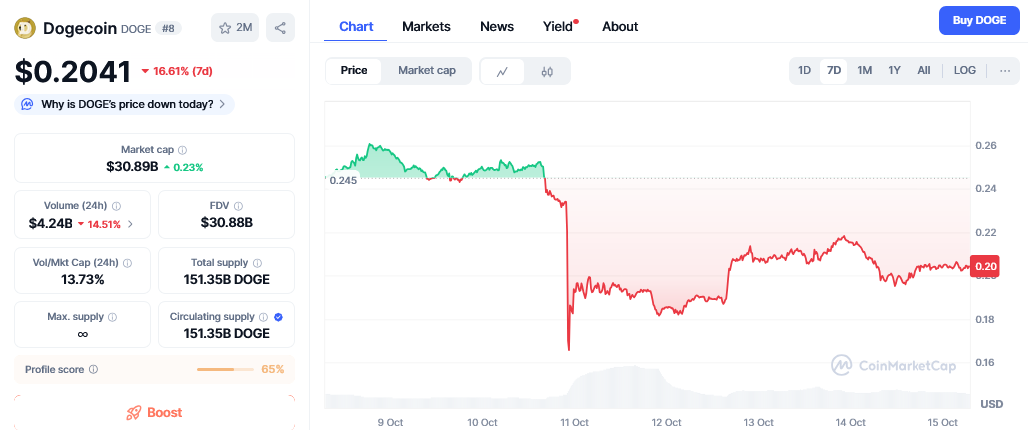Click circulating supply verified badge
Viewport: 1028px width, 430px height.
click(x=278, y=317)
